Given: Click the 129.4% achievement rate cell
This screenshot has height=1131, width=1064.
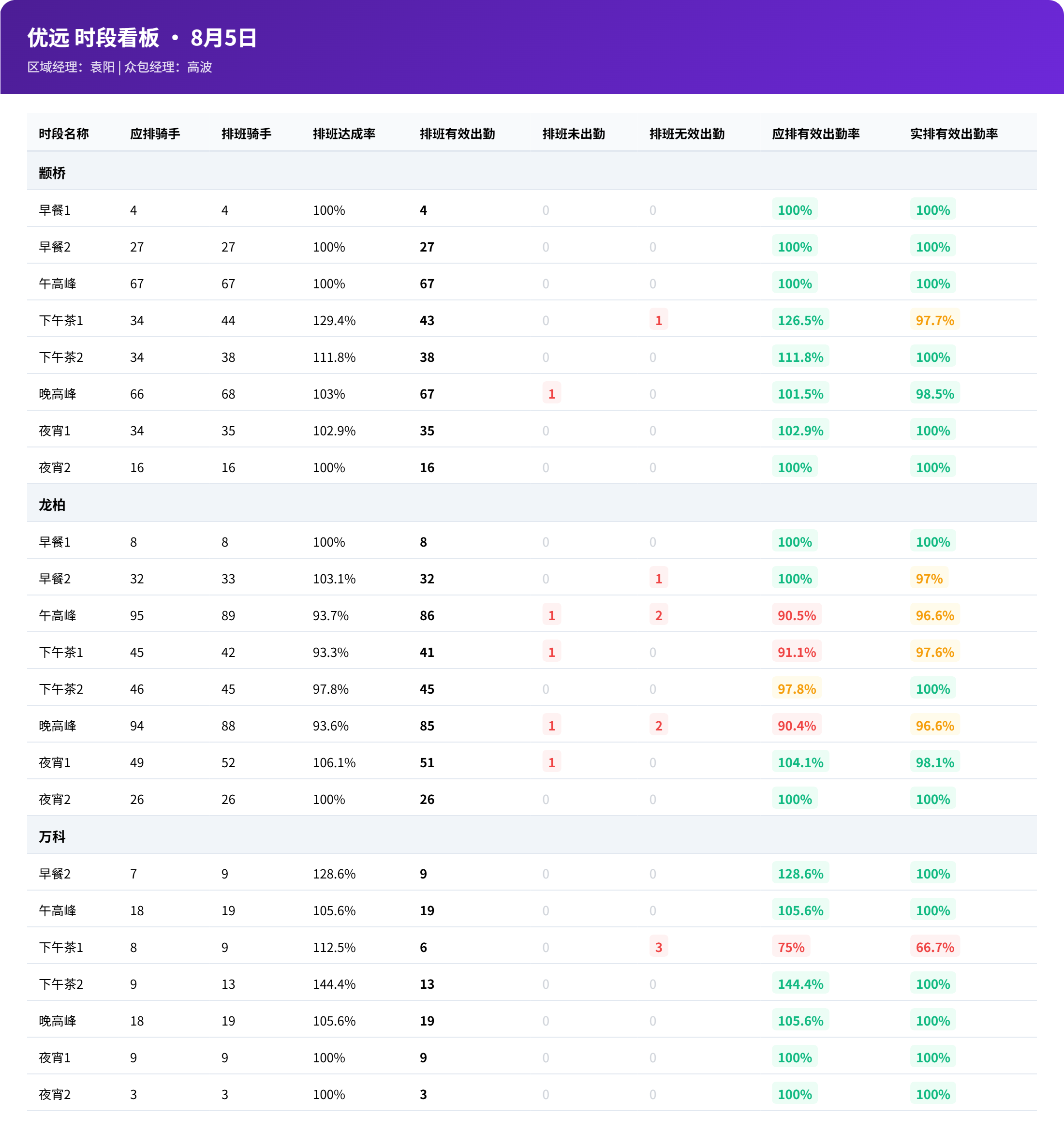Looking at the screenshot, I should 334,320.
